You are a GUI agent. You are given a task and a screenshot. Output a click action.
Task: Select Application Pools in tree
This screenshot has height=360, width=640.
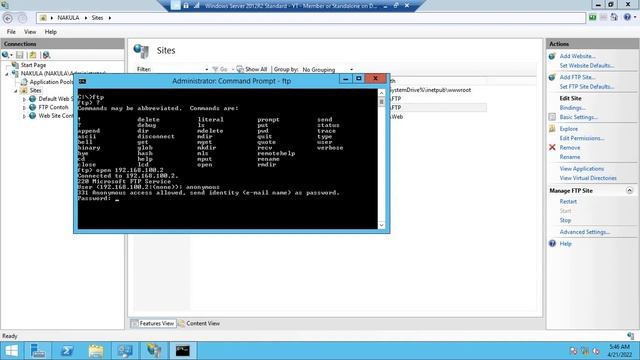point(51,82)
